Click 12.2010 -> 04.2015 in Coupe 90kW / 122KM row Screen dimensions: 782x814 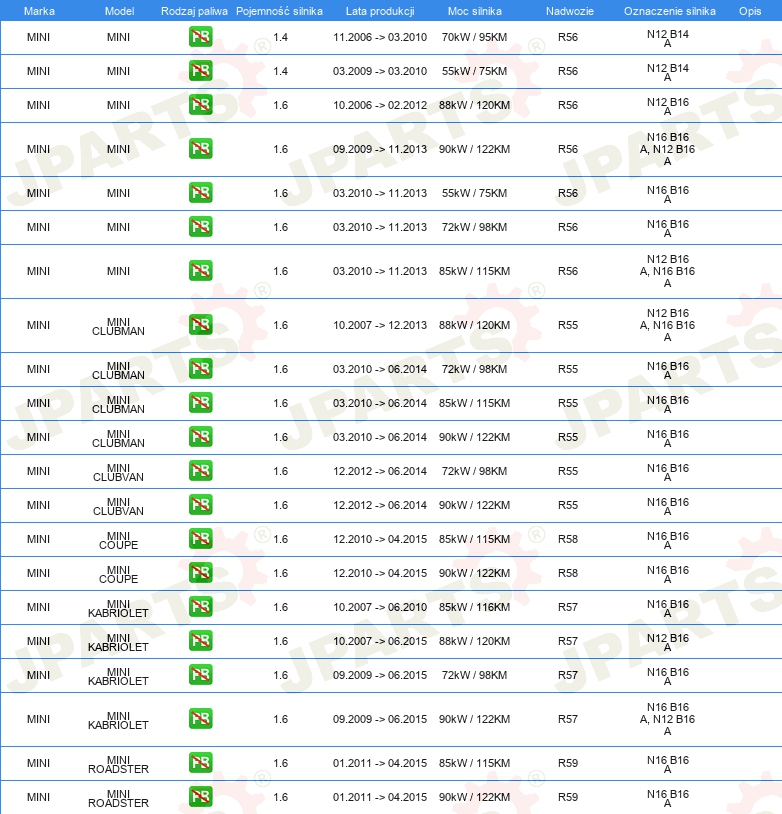pyautogui.click(x=380, y=574)
